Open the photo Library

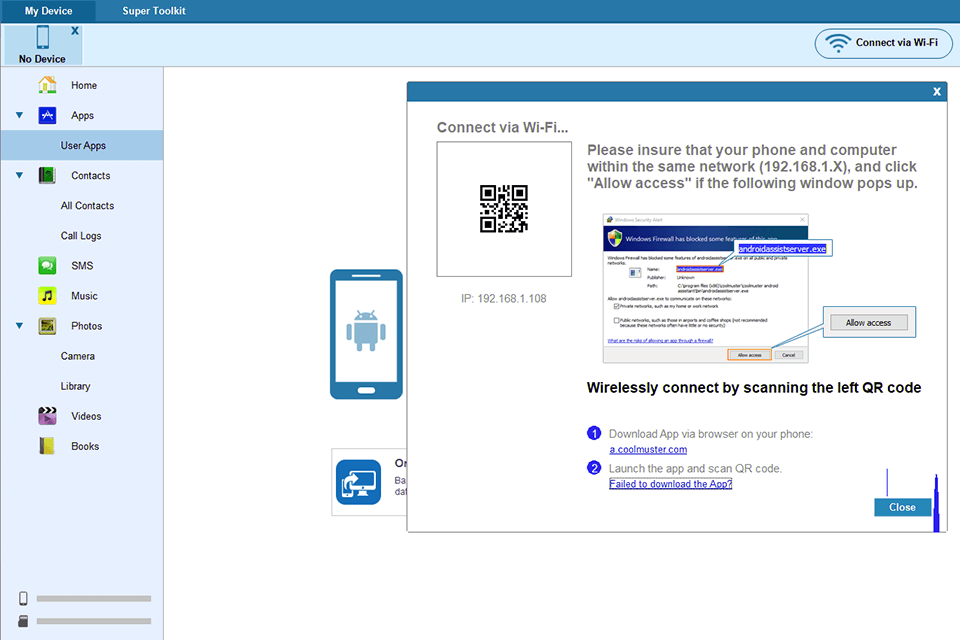pos(85,385)
